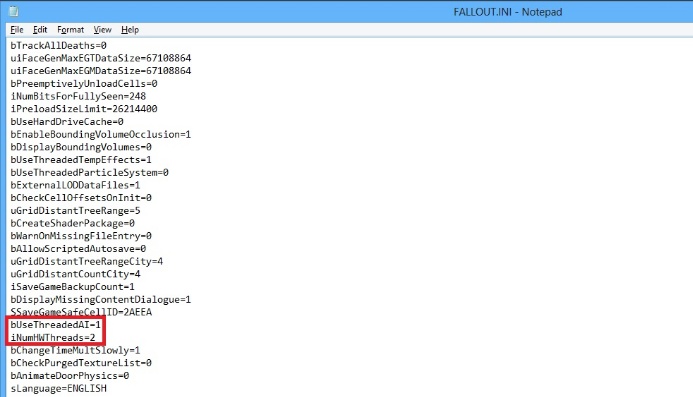Open the File menu
693x397 pixels.
click(17, 30)
